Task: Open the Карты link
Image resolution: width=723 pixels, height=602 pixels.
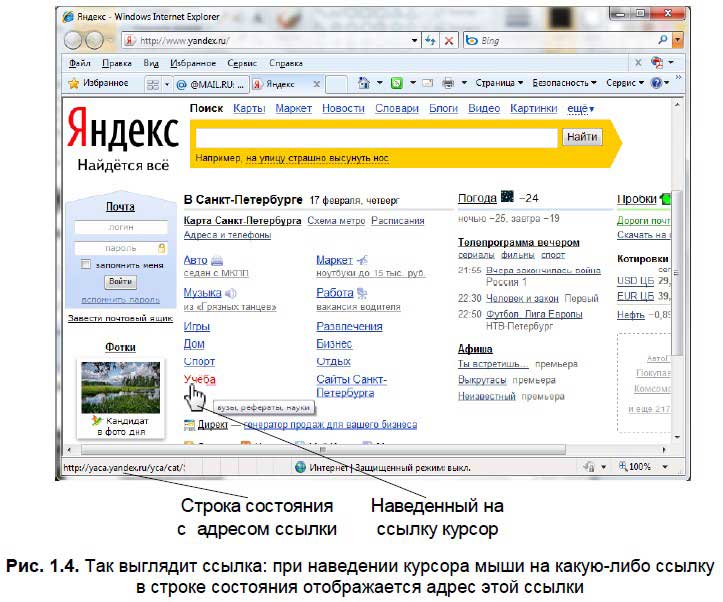Action: tap(249, 108)
